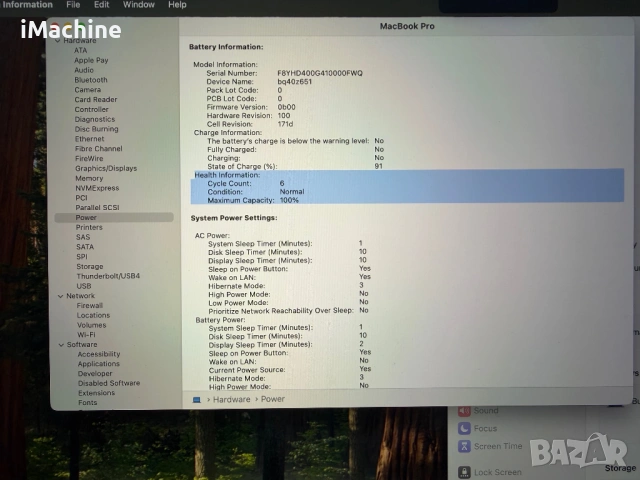Click Power in the path bar

273,399
